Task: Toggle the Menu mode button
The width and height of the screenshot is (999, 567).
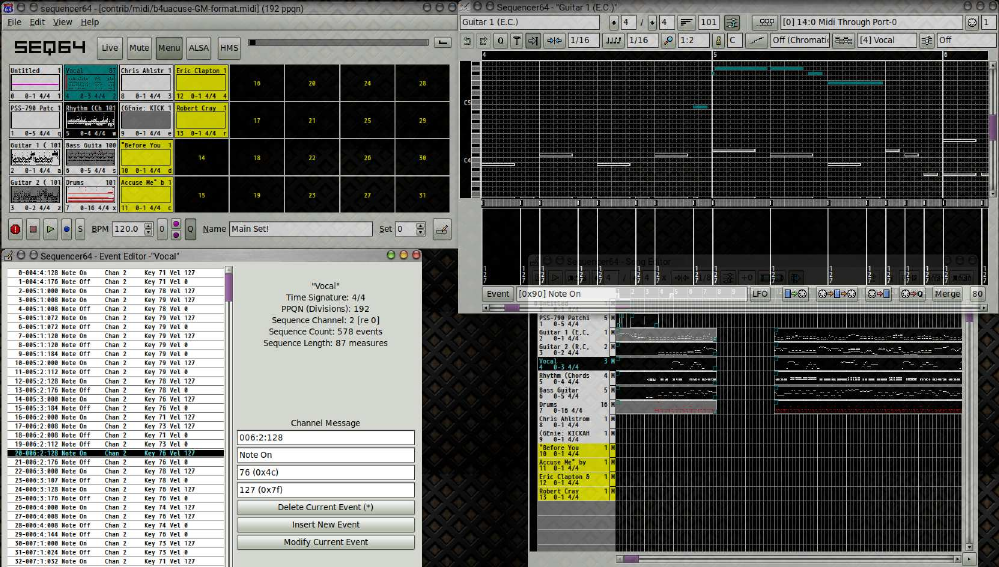Action: pyautogui.click(x=169, y=47)
